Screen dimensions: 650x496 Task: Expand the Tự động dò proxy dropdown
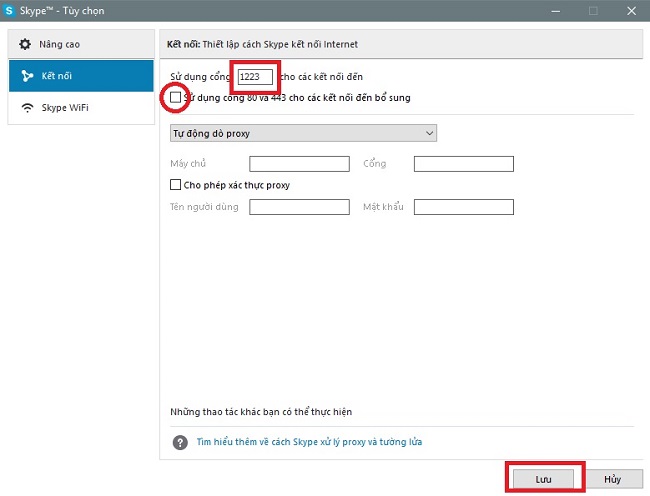click(303, 133)
